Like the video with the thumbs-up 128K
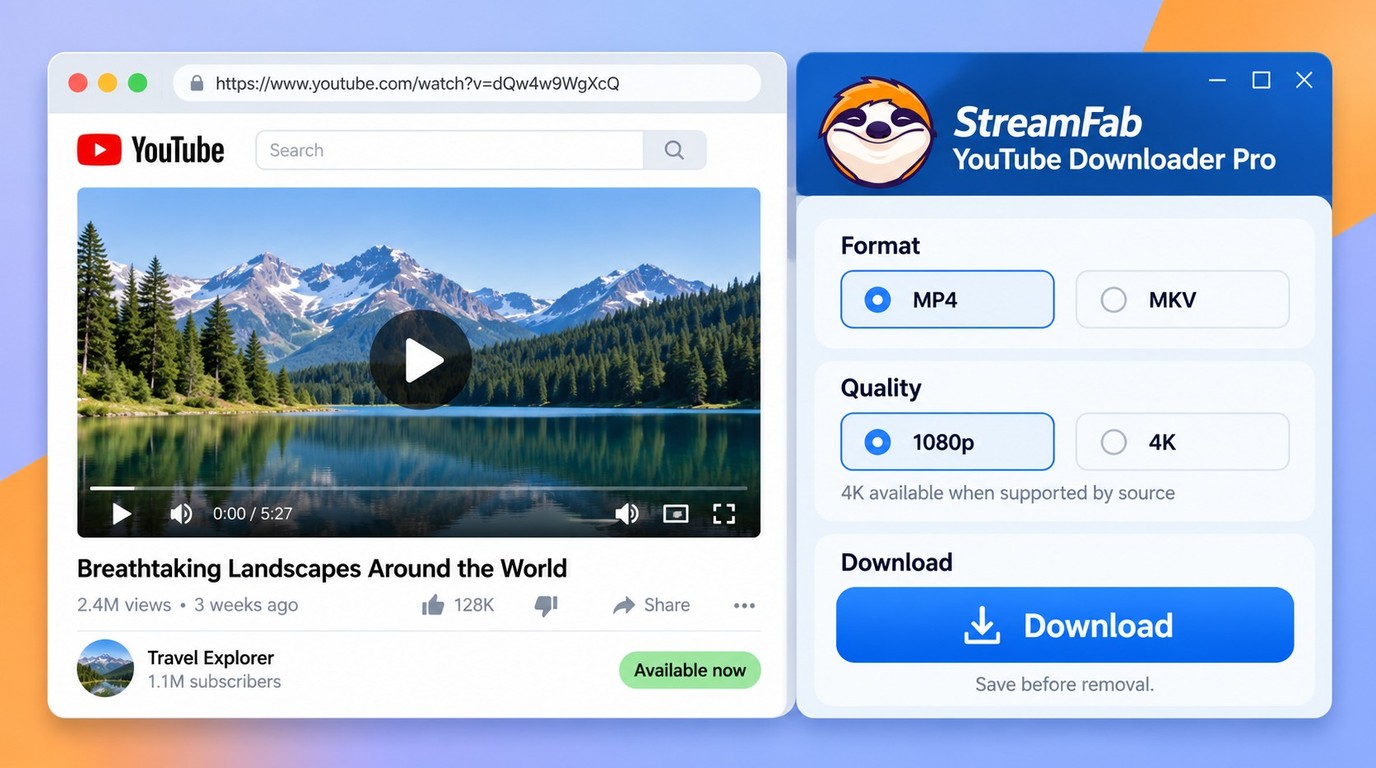The image size is (1376, 768). point(458,605)
